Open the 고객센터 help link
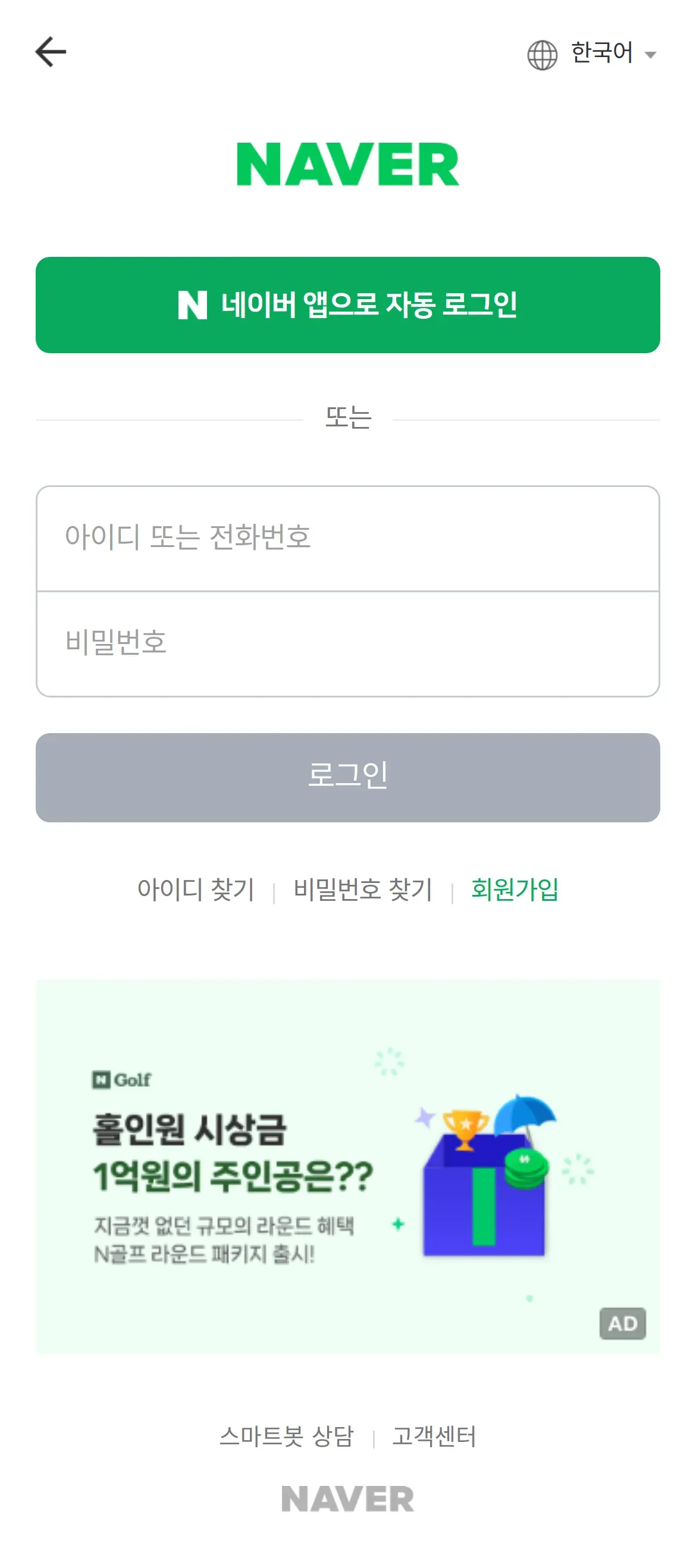This screenshot has width=696, height=1568. pyautogui.click(x=434, y=1436)
